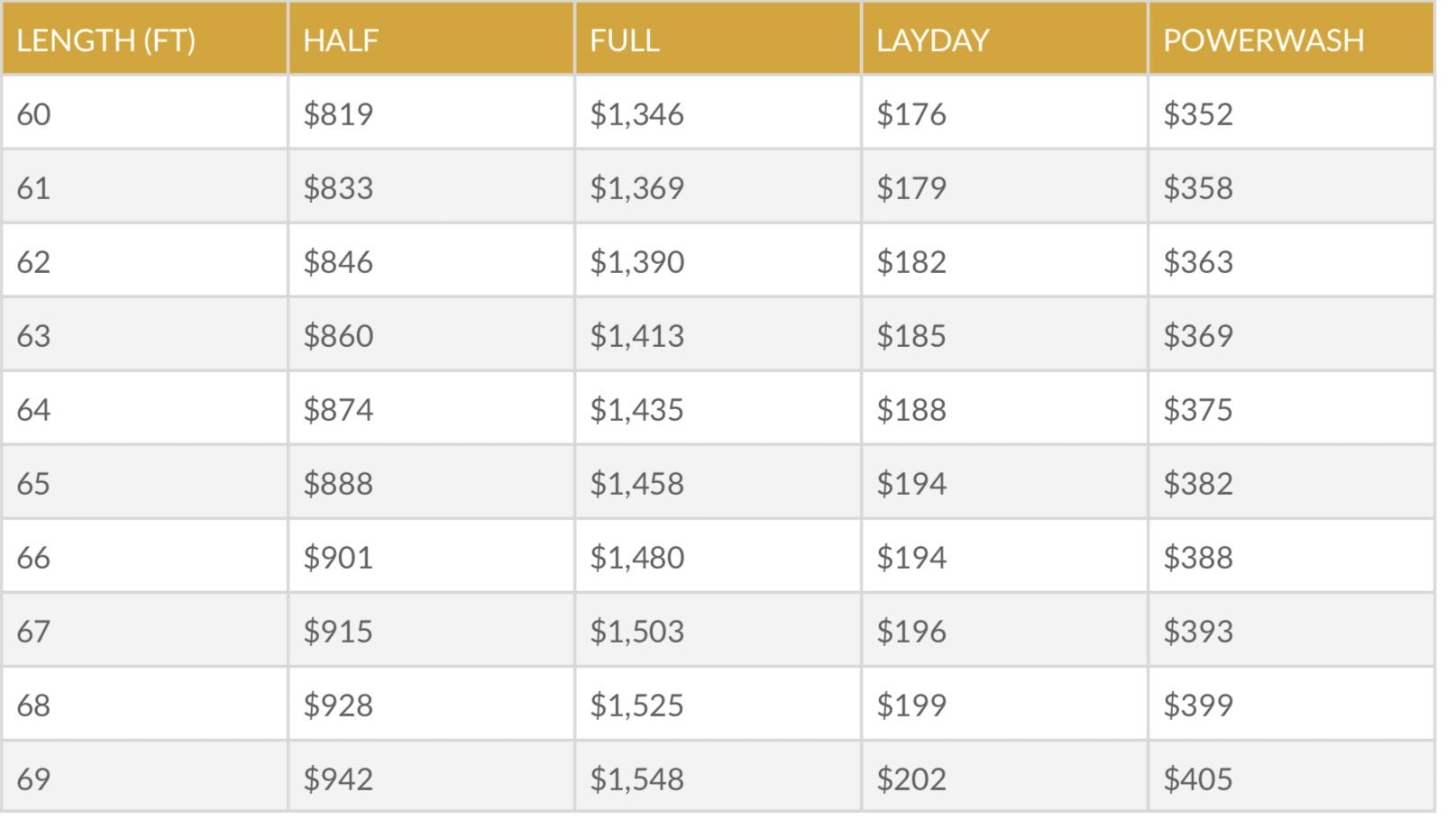Select the $1,369 full price cell
Viewport: 1456px width, 829px height.
[x=637, y=188]
